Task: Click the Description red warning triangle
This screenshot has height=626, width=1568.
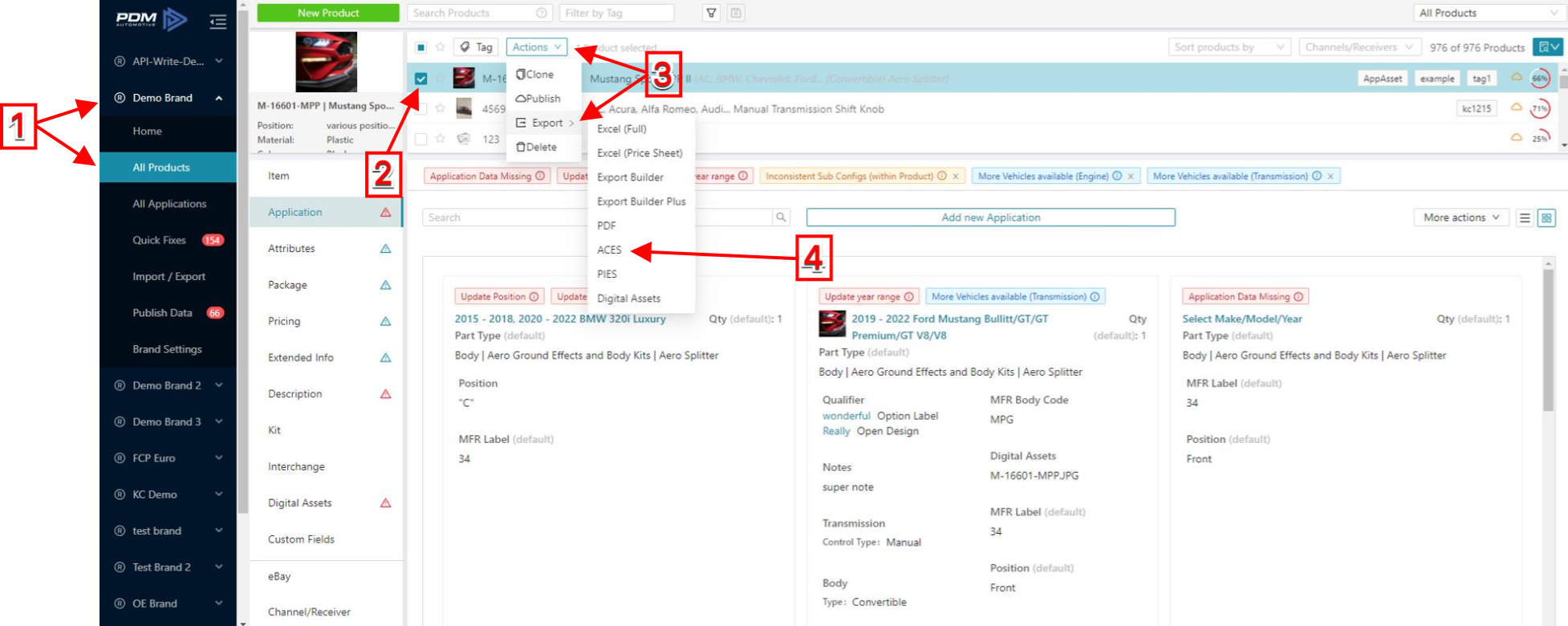Action: click(x=385, y=394)
